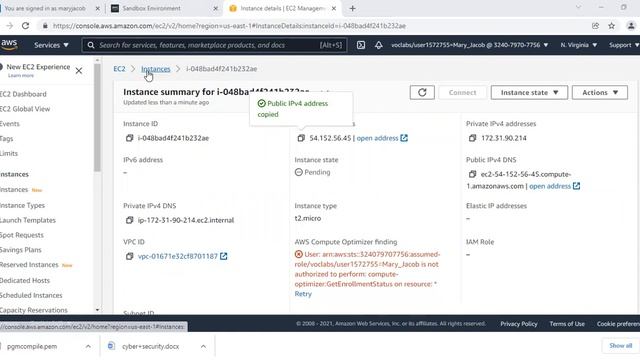Open the Actions dropdown
Image resolution: width=640 pixels, height=360 pixels.
600,93
